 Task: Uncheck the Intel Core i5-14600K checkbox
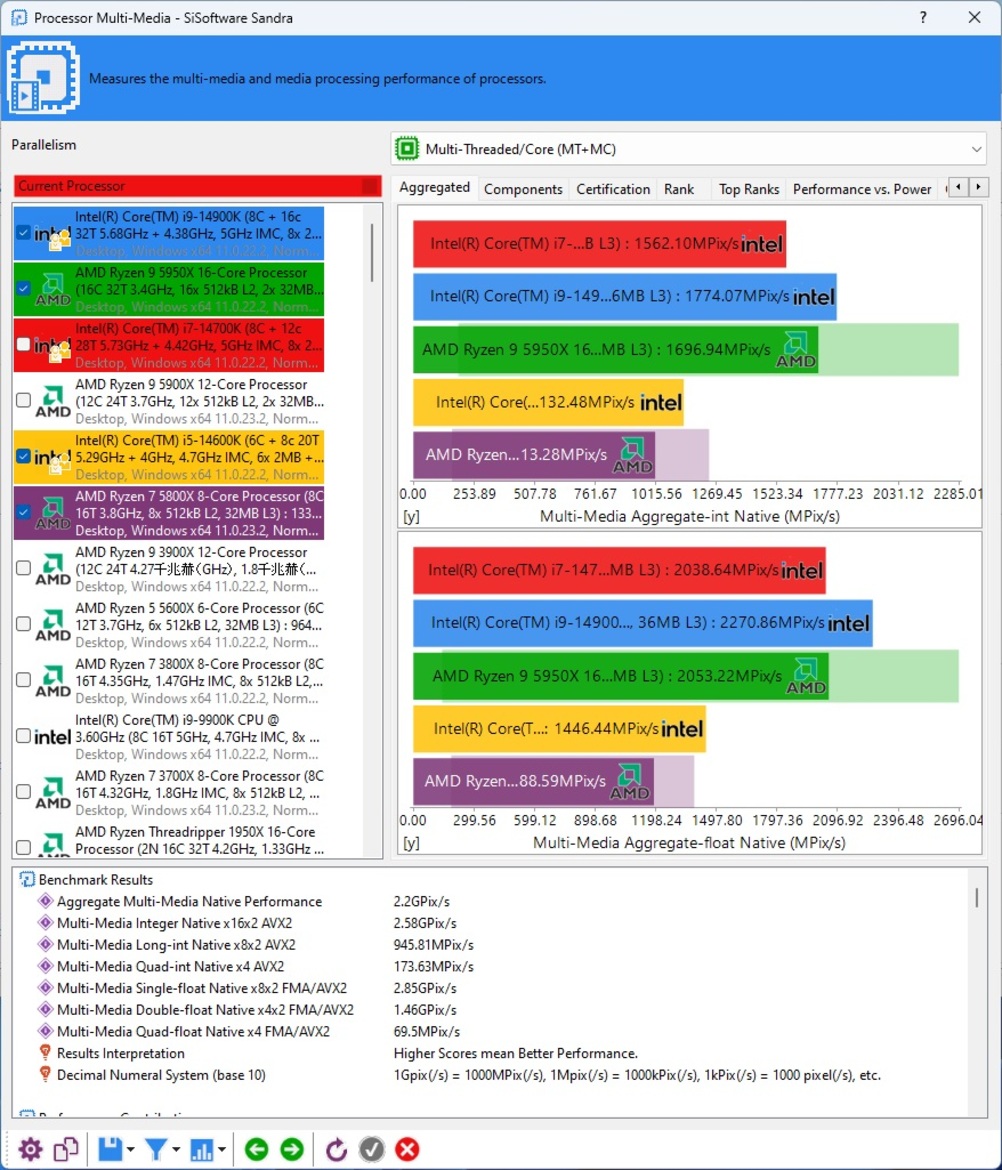(x=23, y=456)
